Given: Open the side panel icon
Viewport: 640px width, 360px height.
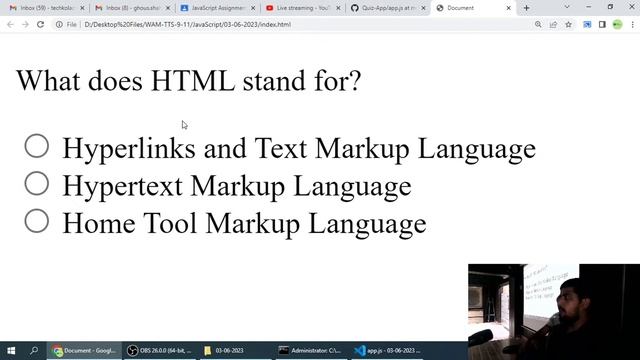Looking at the screenshot, I should click(x=602, y=24).
